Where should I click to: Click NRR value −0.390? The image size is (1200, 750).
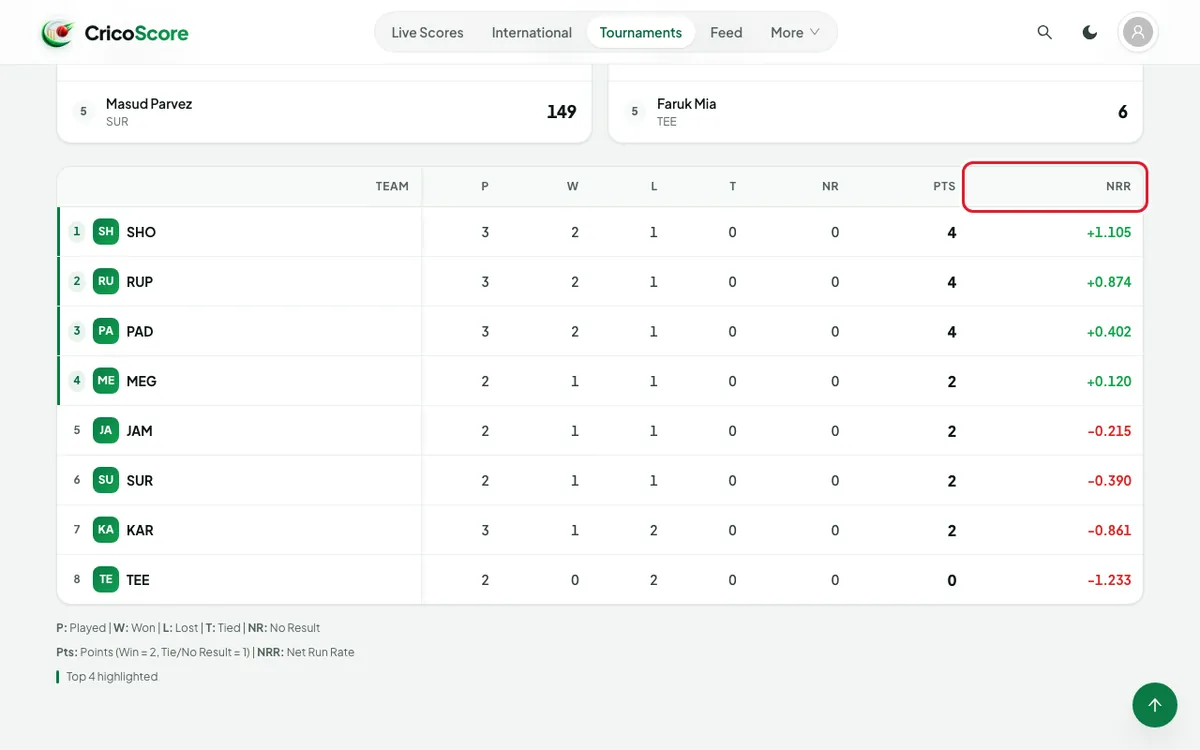[1109, 480]
